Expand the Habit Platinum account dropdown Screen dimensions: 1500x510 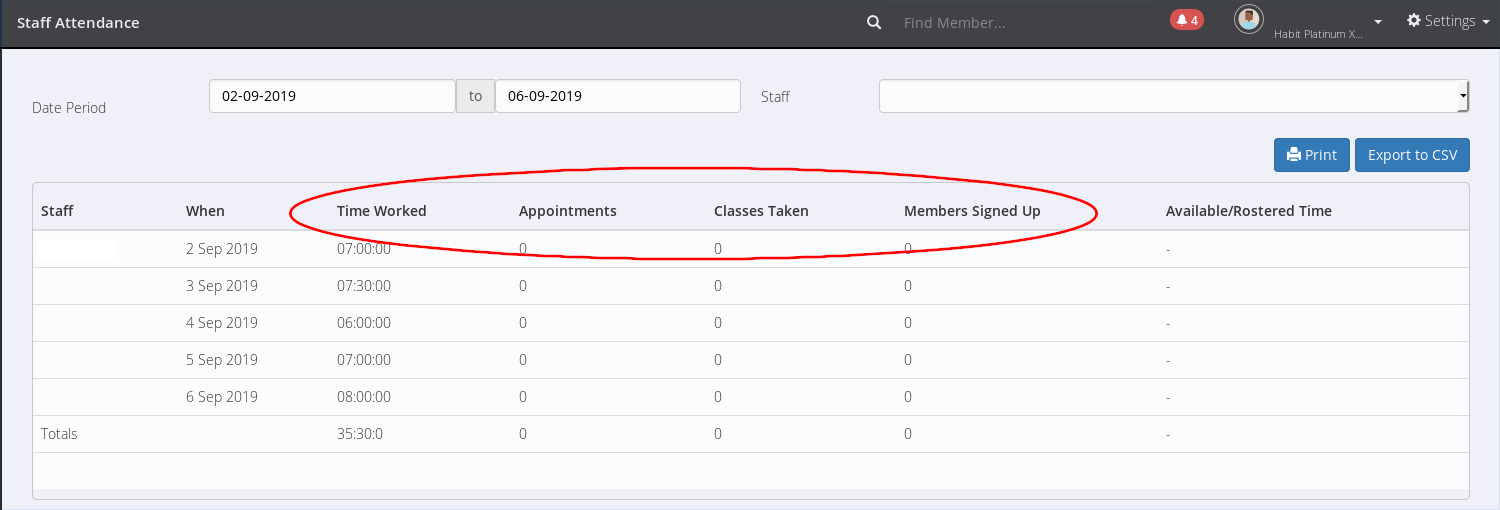[1378, 22]
